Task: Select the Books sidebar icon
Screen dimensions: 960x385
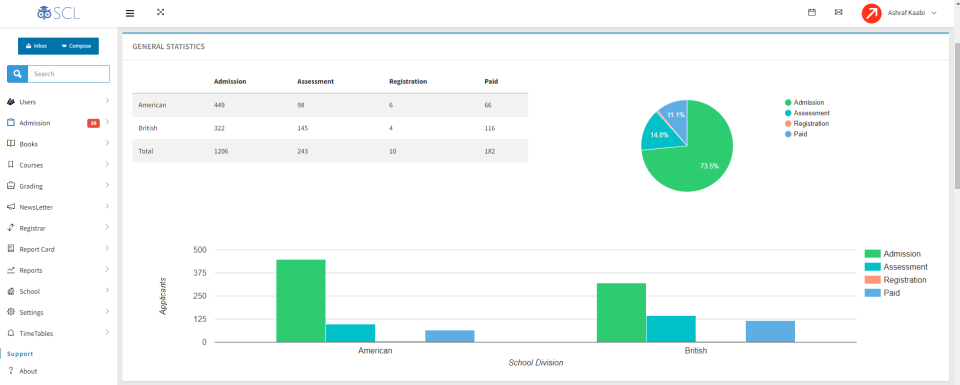Action: point(10,144)
